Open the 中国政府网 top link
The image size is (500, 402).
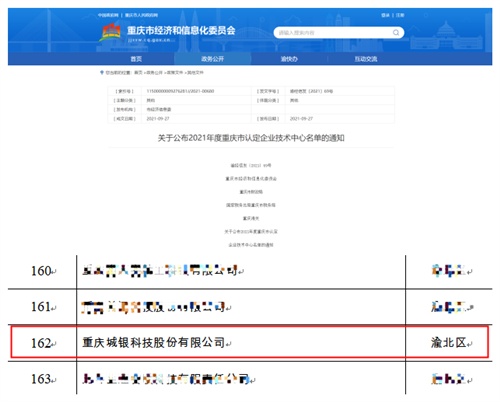coord(108,15)
